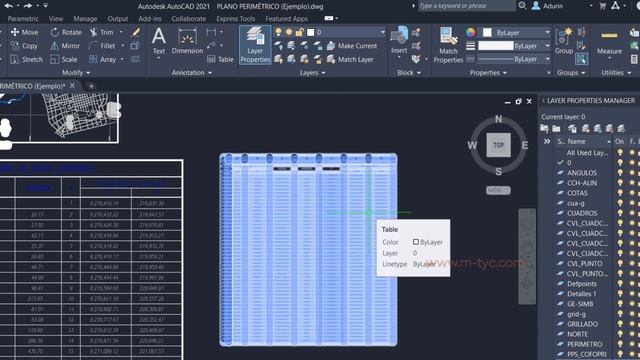Click the Object Color wheel icon

point(471,32)
